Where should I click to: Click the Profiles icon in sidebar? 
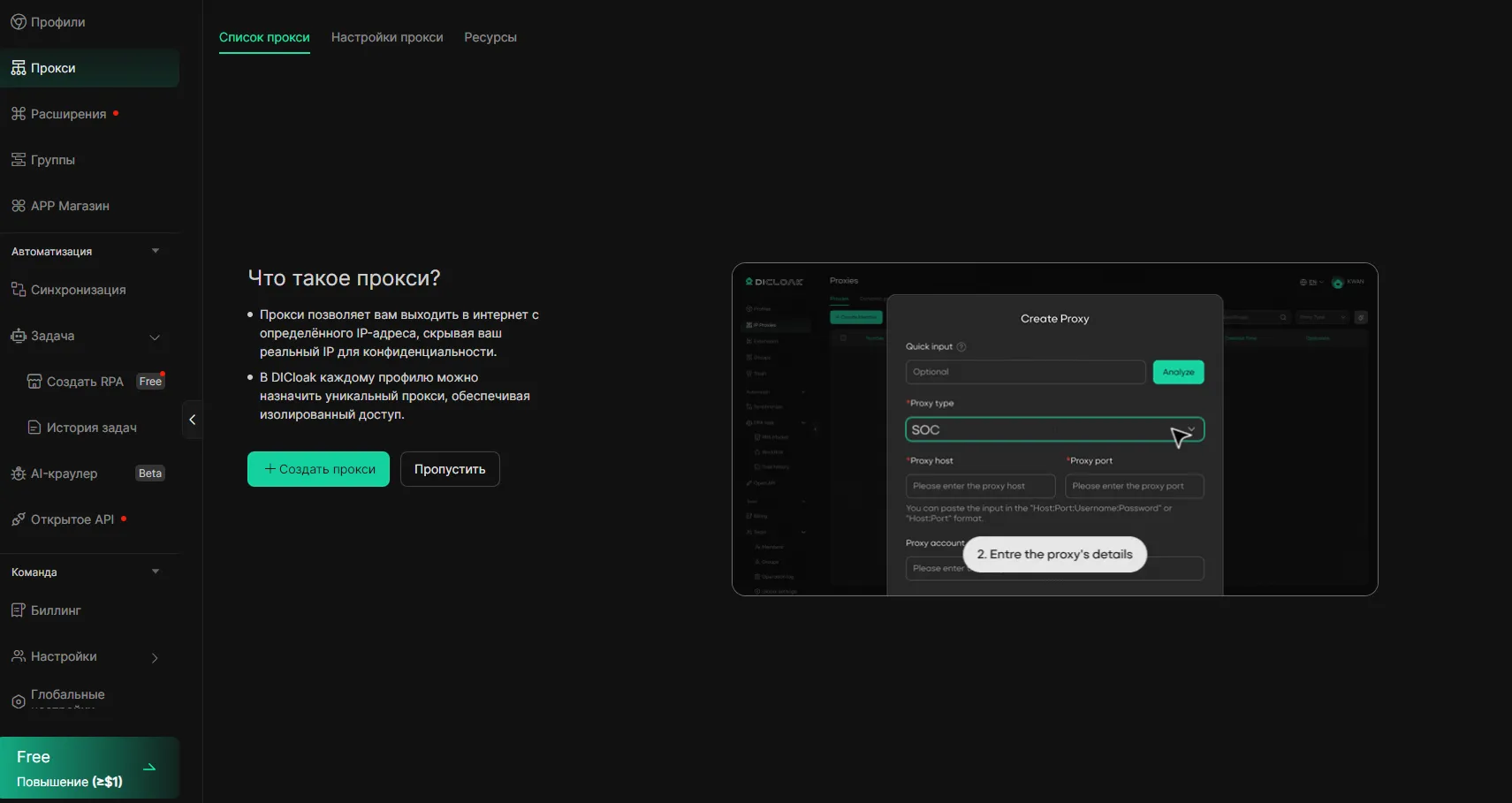(x=18, y=22)
